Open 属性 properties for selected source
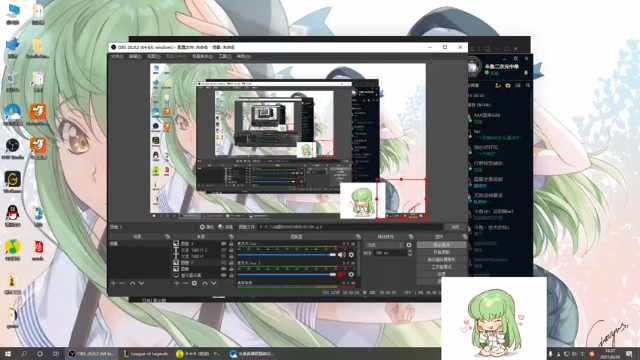This screenshot has height=360, width=640. pyautogui.click(x=207, y=227)
